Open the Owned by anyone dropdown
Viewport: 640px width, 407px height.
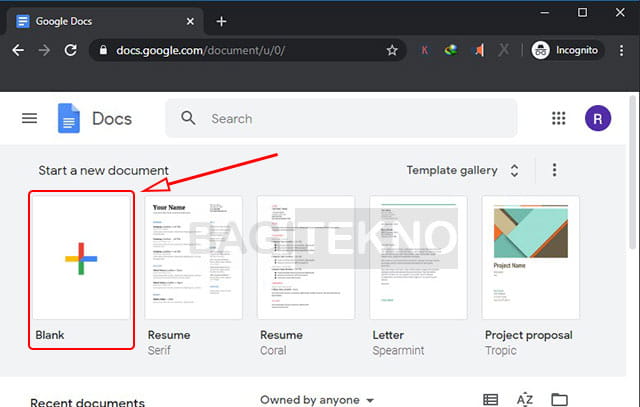tap(317, 400)
